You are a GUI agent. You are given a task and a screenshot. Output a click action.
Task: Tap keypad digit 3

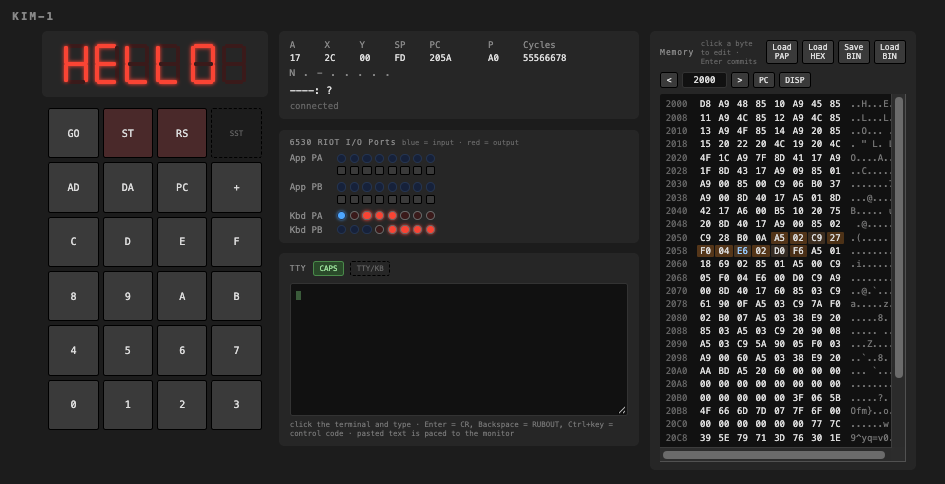[236, 404]
